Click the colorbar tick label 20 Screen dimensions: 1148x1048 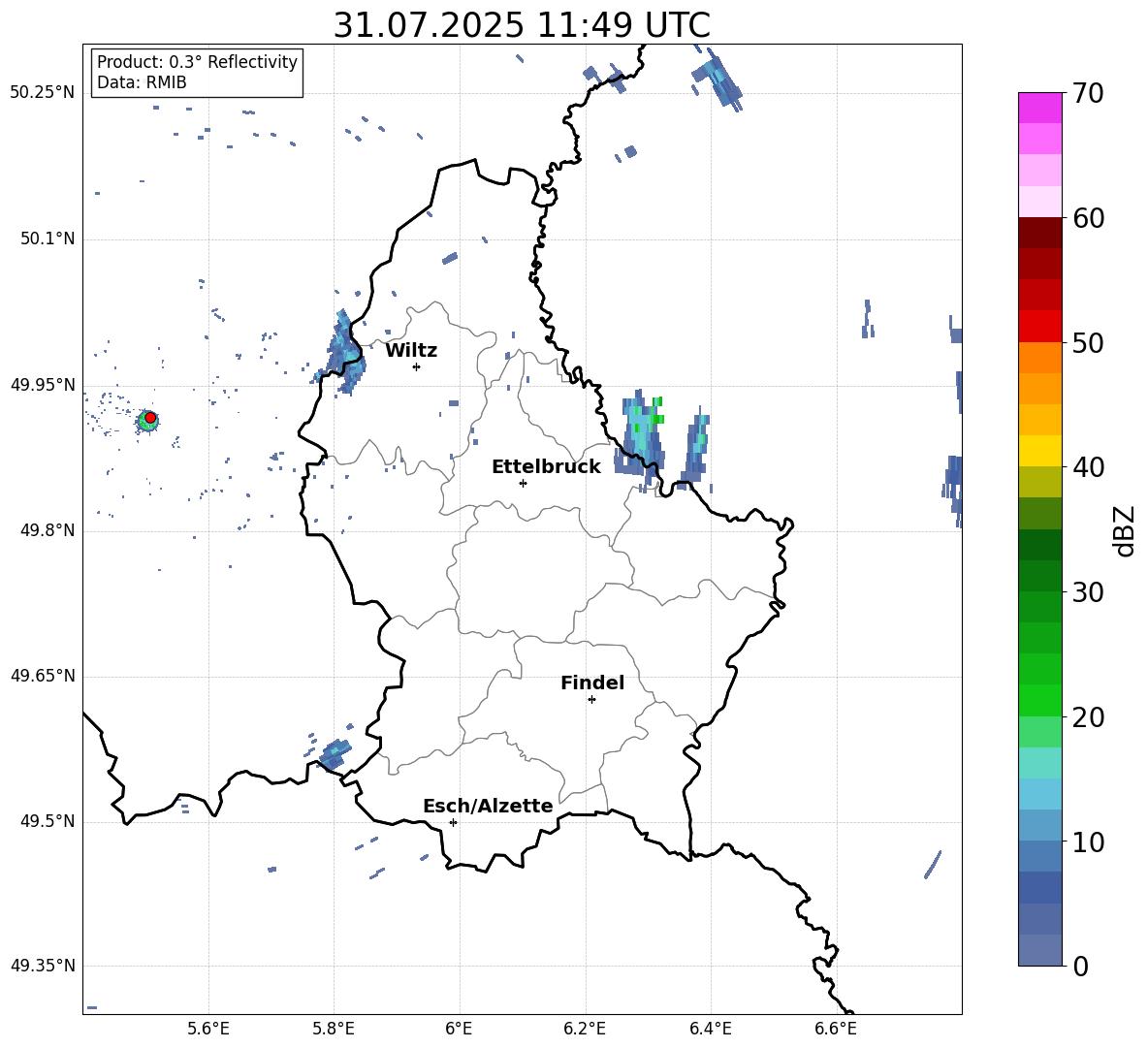coord(1088,717)
